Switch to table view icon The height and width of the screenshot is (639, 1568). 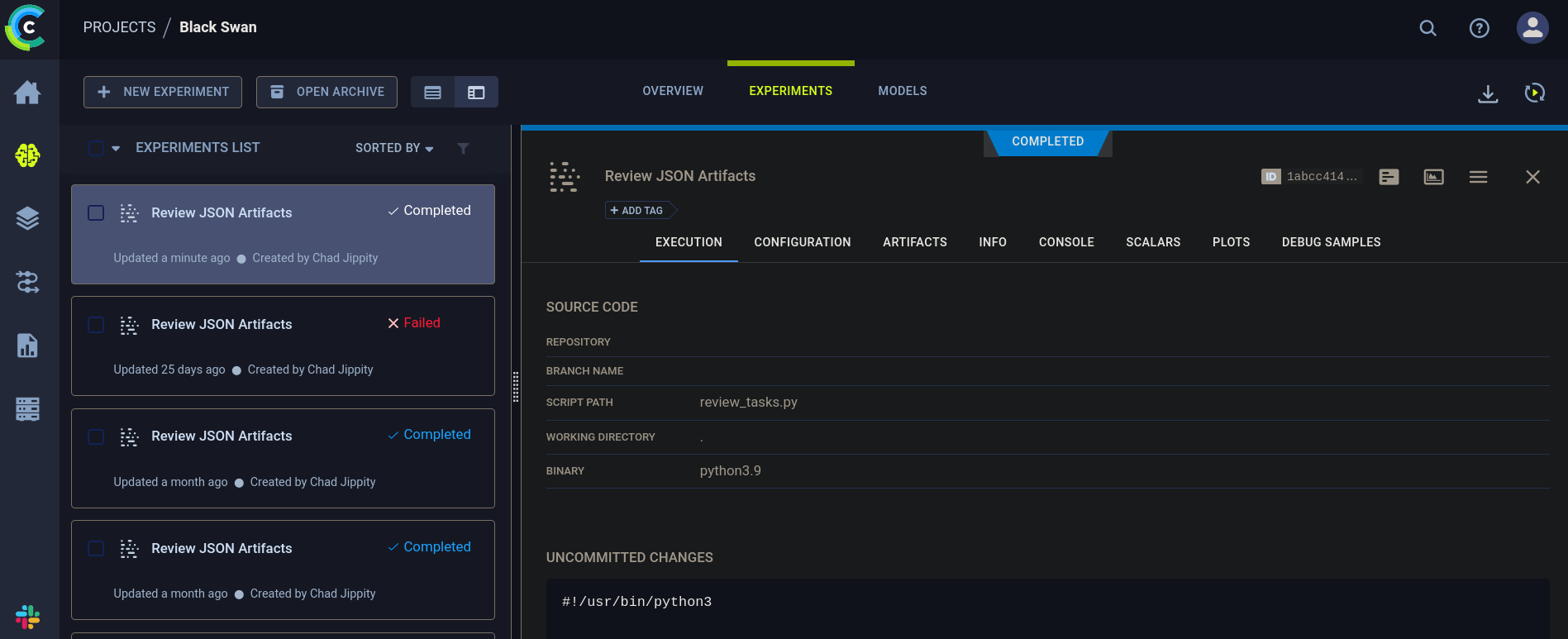432,92
